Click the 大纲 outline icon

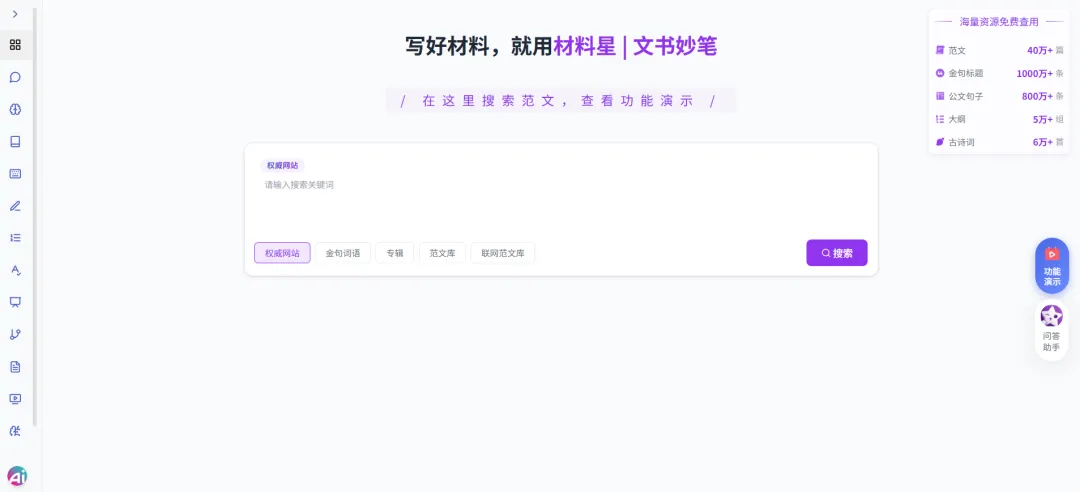(940, 119)
